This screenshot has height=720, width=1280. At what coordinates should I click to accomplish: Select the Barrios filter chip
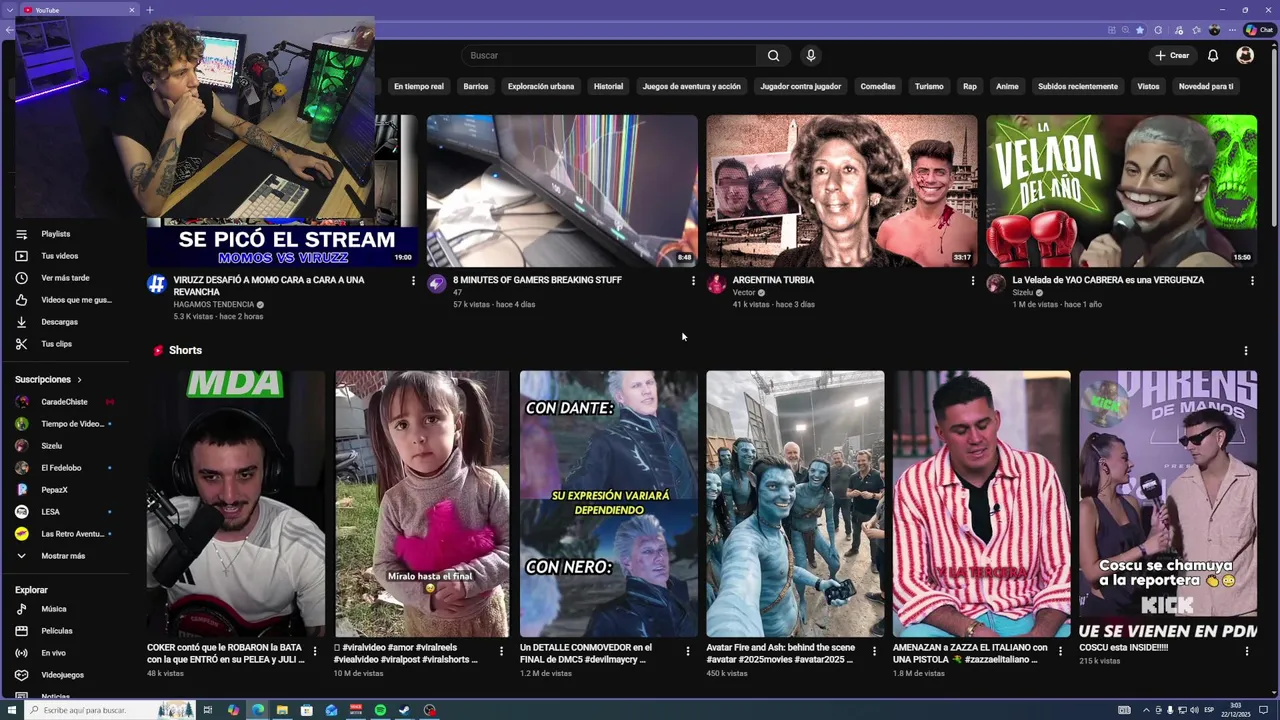pos(476,87)
